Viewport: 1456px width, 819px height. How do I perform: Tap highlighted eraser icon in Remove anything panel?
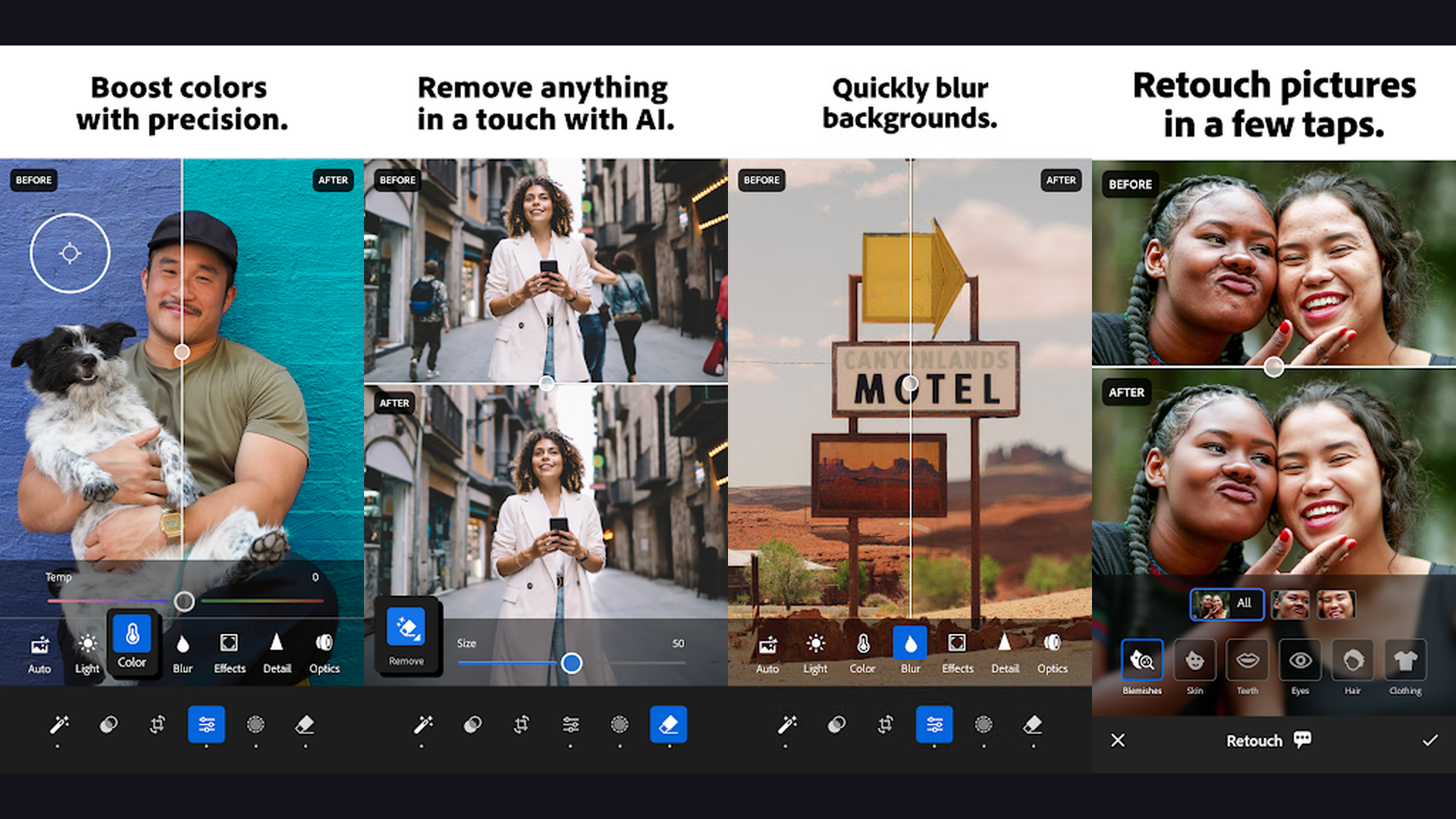(669, 724)
